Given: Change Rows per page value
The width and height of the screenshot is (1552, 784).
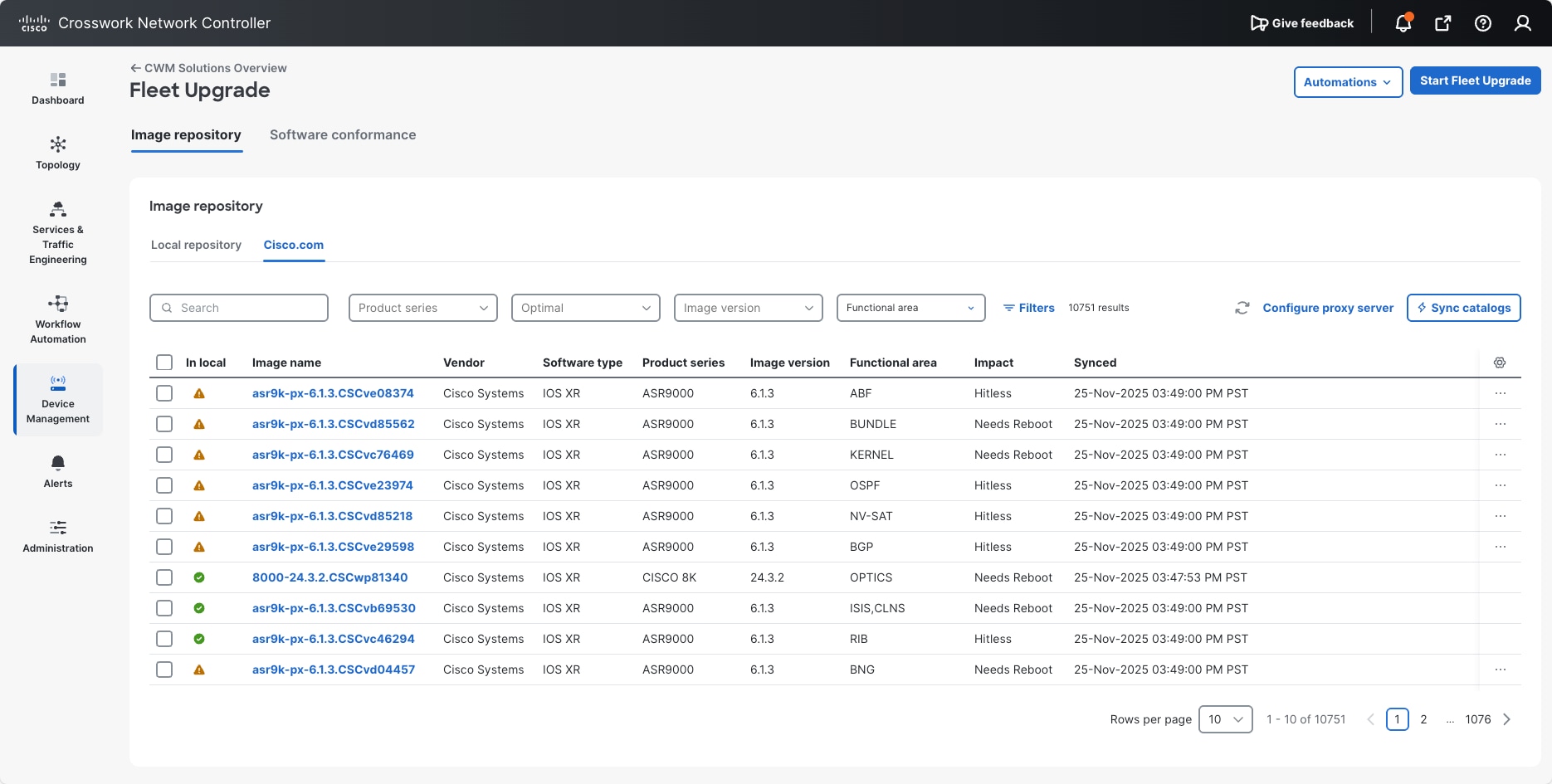Looking at the screenshot, I should [1225, 719].
